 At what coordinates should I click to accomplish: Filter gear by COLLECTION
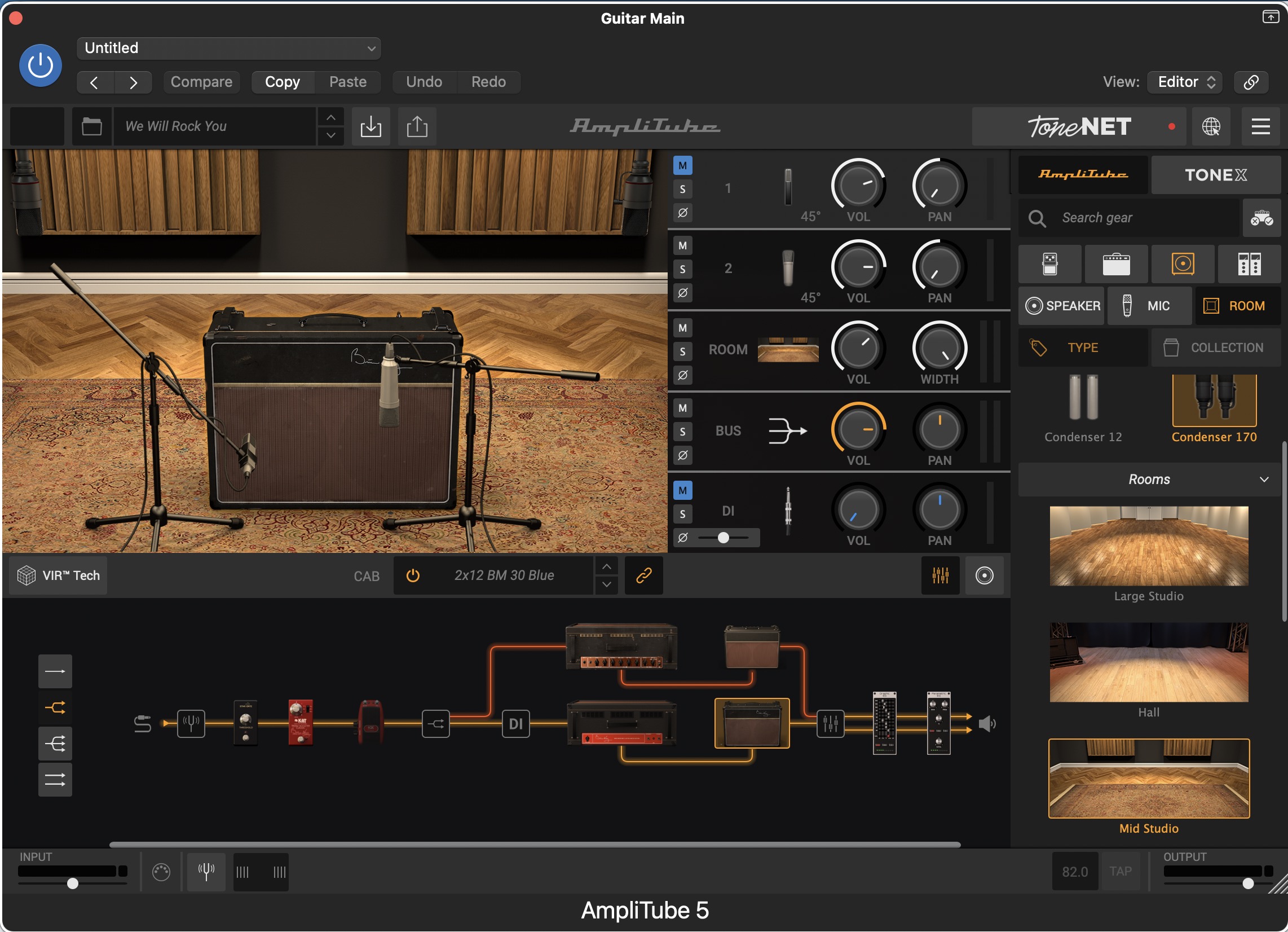(x=1216, y=348)
